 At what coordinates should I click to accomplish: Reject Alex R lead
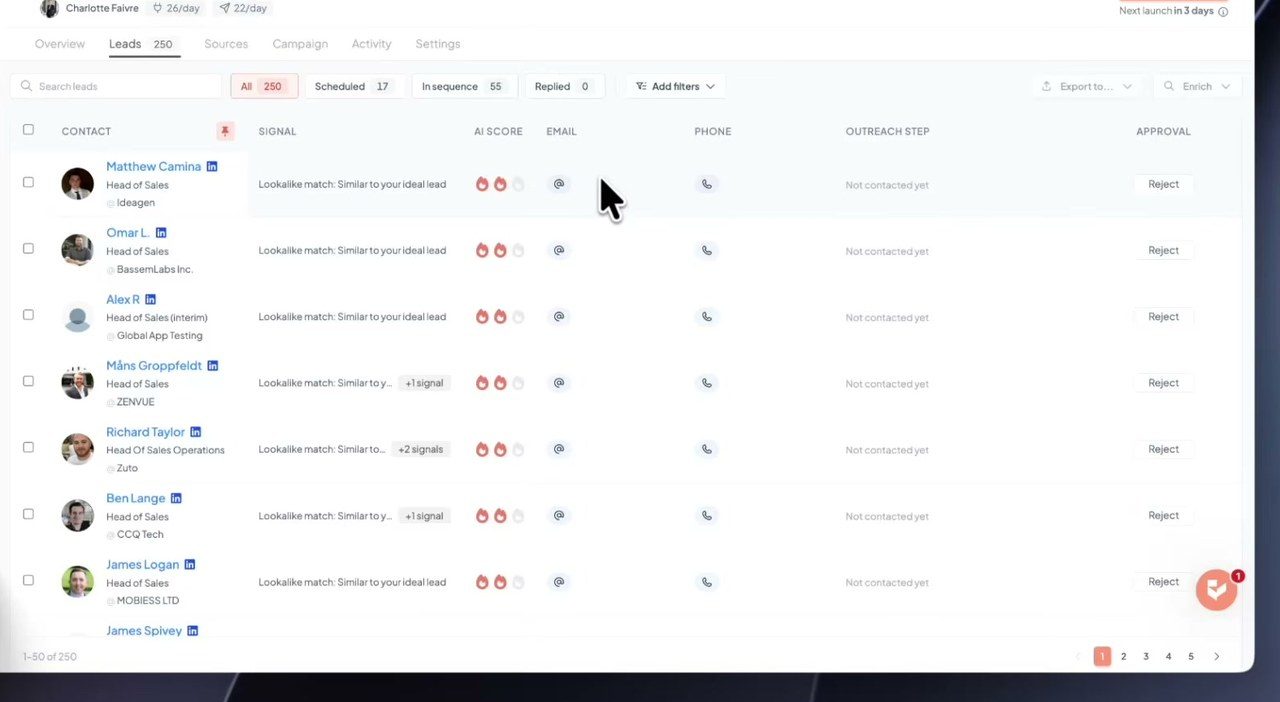(1163, 316)
